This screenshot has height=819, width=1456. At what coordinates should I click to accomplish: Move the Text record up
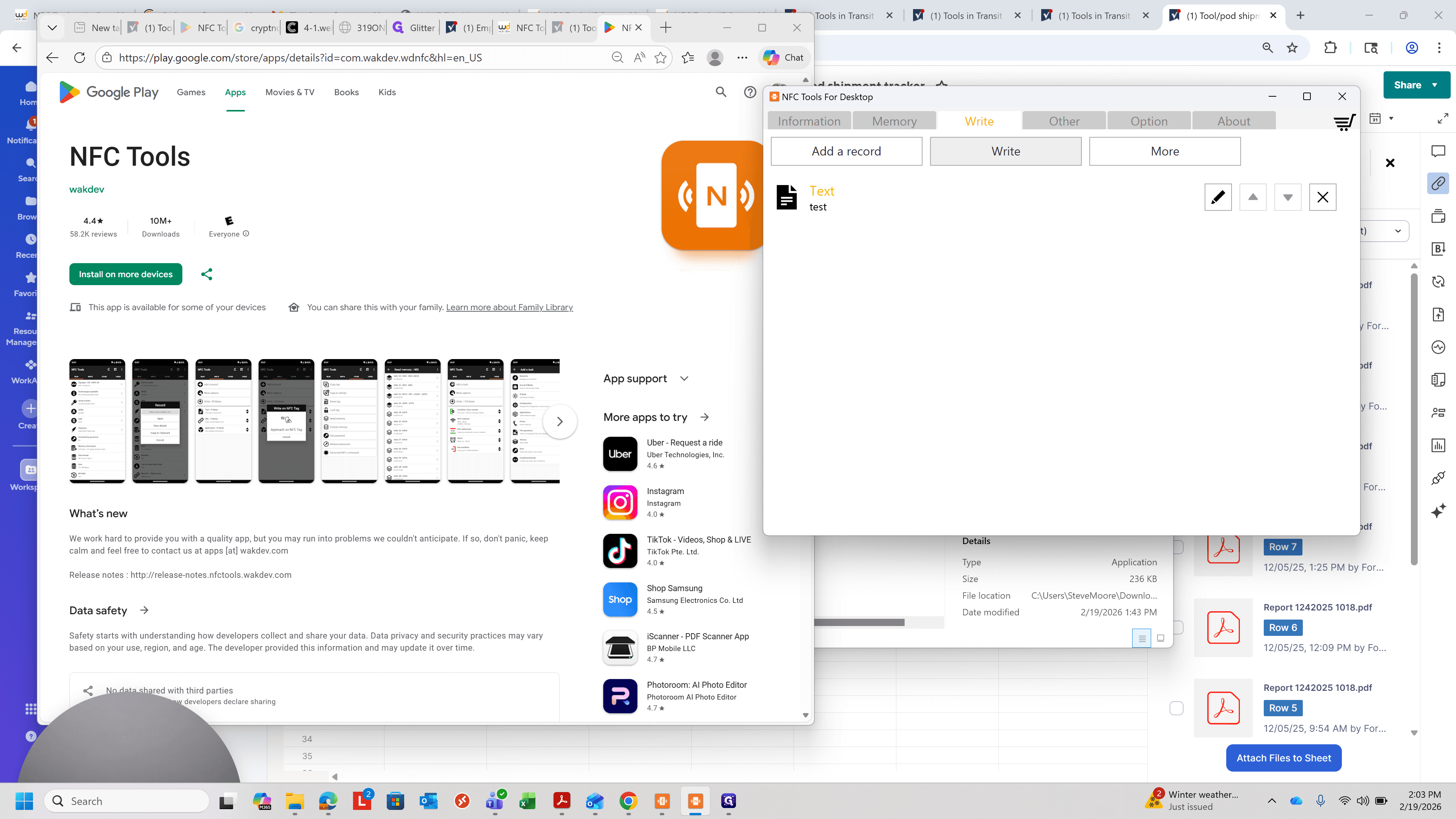click(1253, 197)
